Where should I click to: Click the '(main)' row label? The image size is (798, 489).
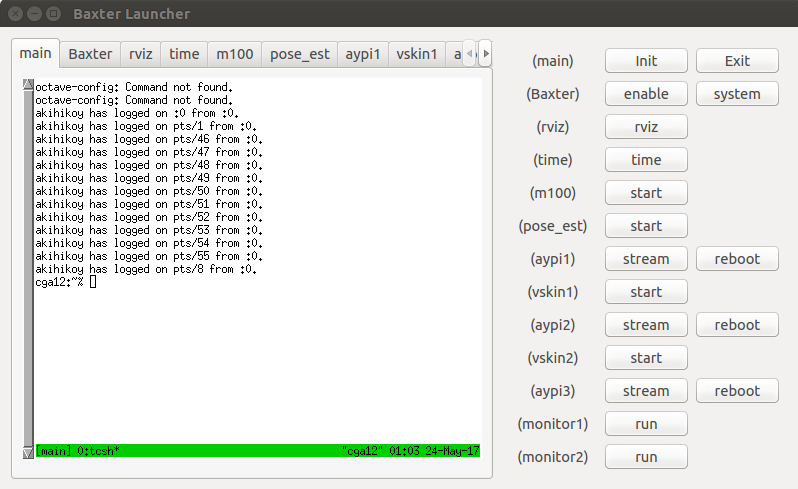[x=553, y=61]
